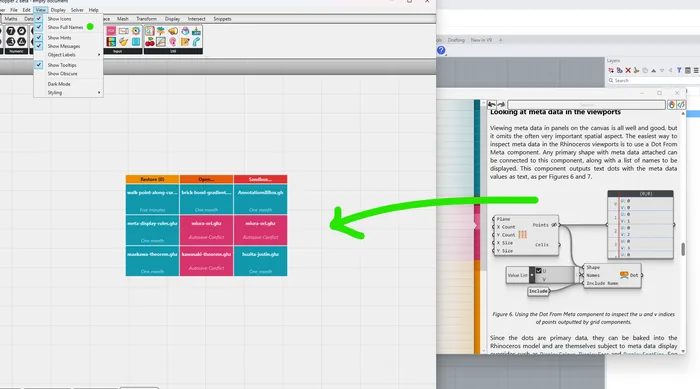Switch to the Snippets component tab

pyautogui.click(x=222, y=19)
